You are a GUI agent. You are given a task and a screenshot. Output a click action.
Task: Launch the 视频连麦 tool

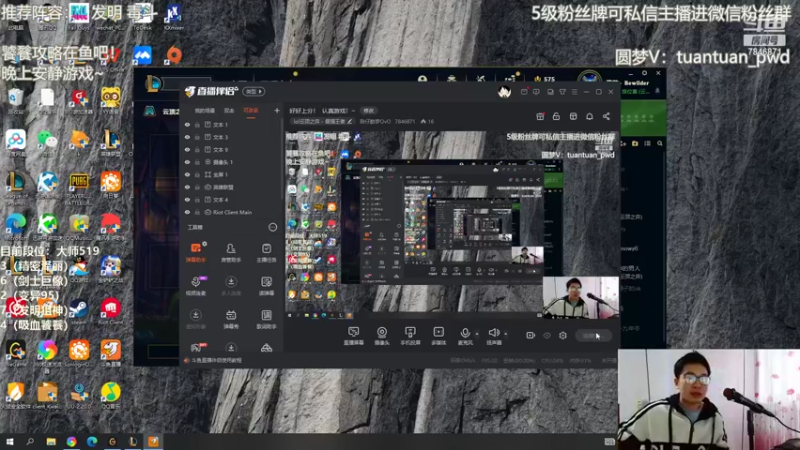195,286
